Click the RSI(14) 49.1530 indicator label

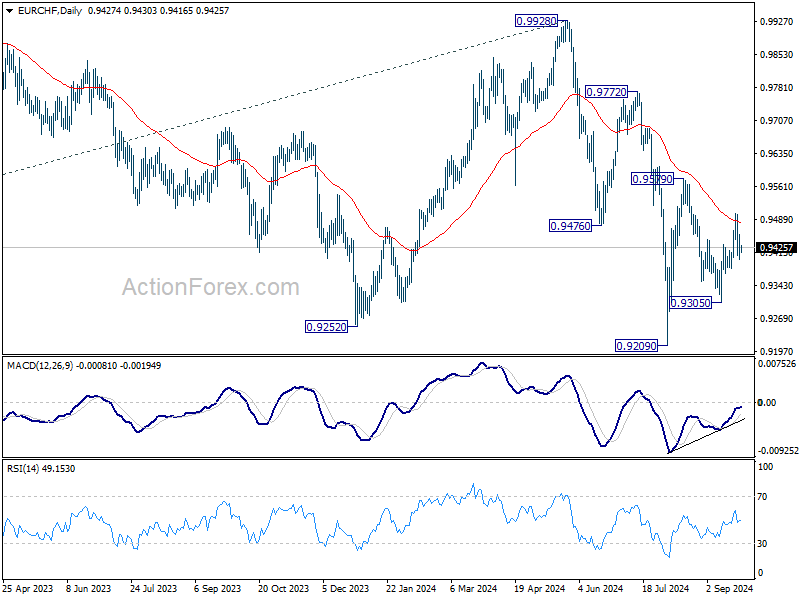point(41,468)
